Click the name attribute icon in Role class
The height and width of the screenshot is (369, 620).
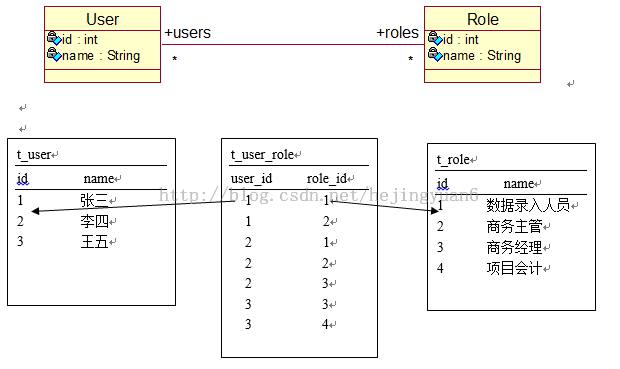click(x=435, y=55)
